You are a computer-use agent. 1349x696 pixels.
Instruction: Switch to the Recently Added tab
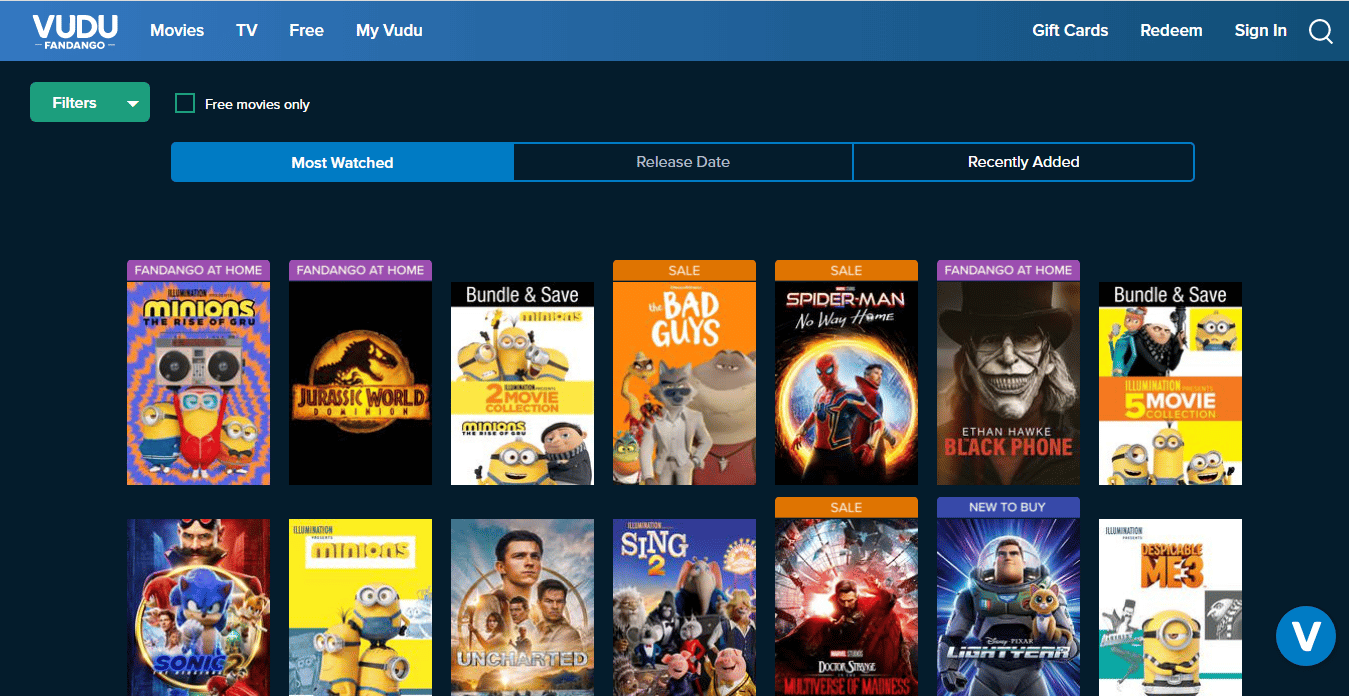click(x=1023, y=162)
